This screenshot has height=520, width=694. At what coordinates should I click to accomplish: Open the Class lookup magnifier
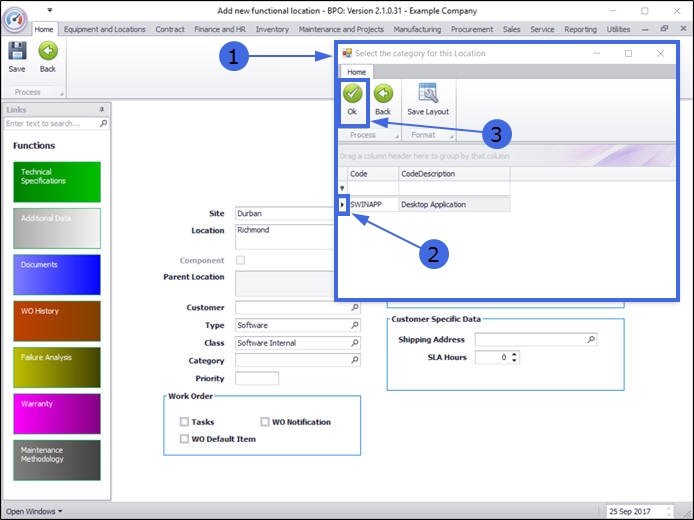point(355,343)
